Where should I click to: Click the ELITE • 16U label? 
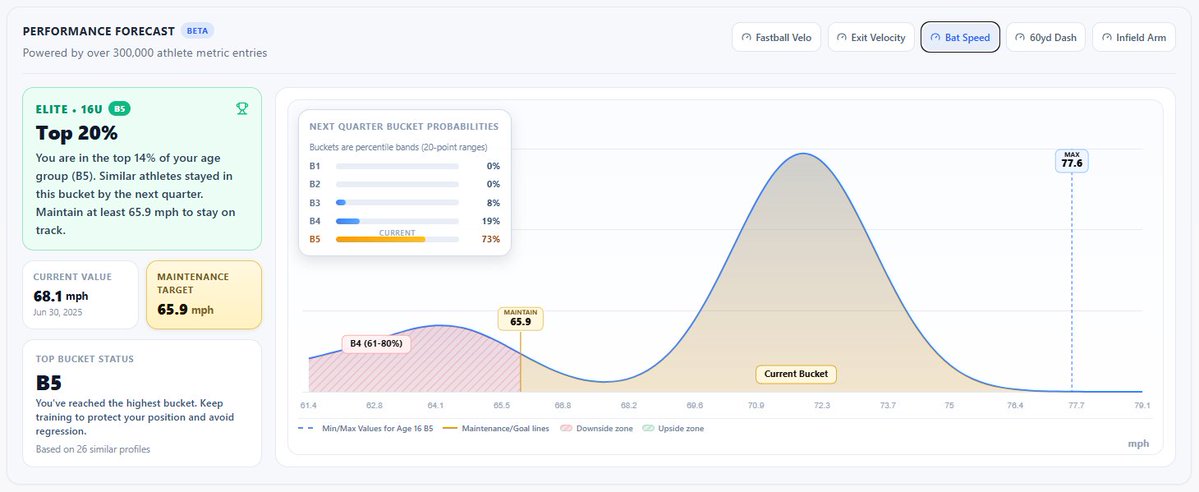70,109
